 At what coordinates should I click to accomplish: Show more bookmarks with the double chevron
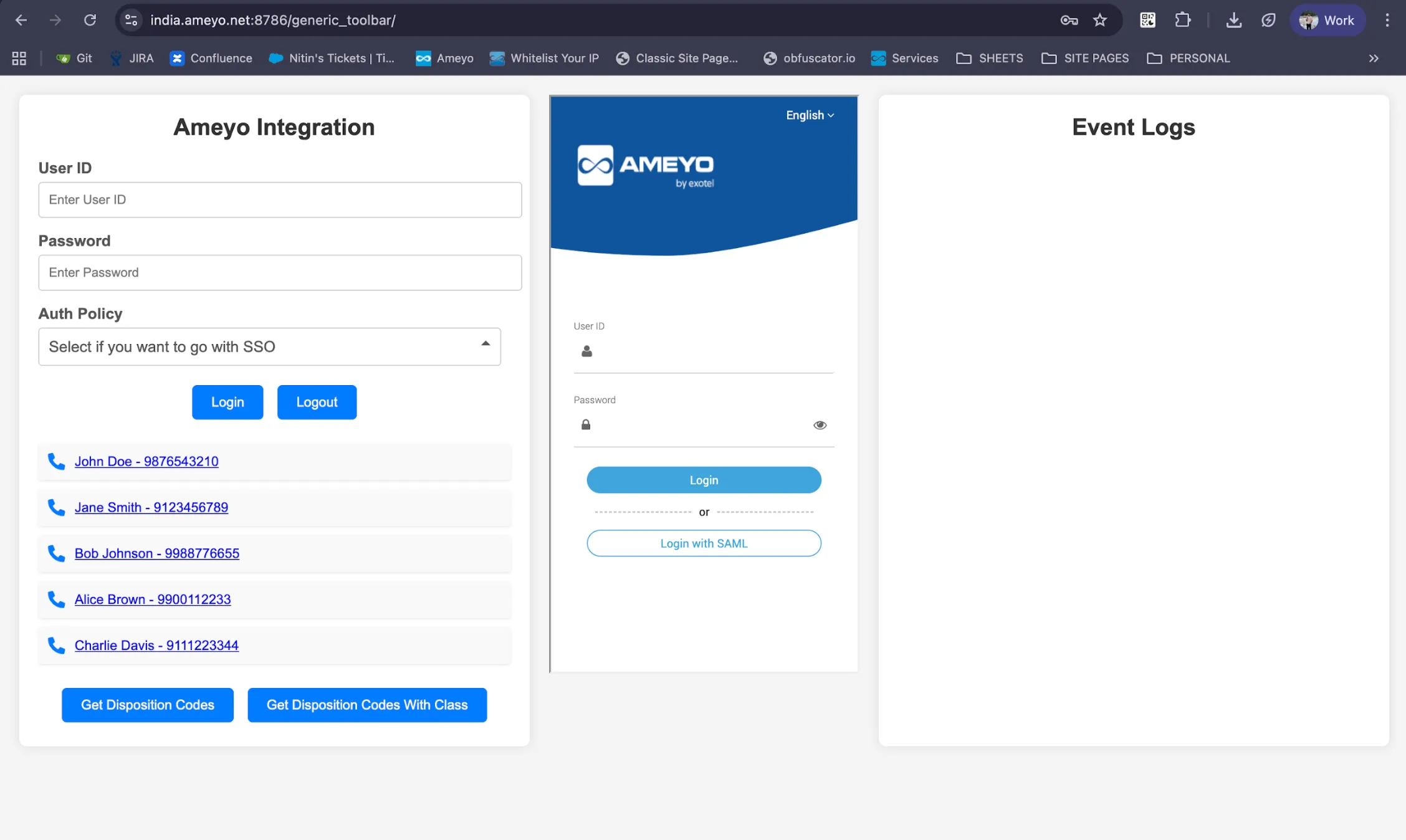1374,58
